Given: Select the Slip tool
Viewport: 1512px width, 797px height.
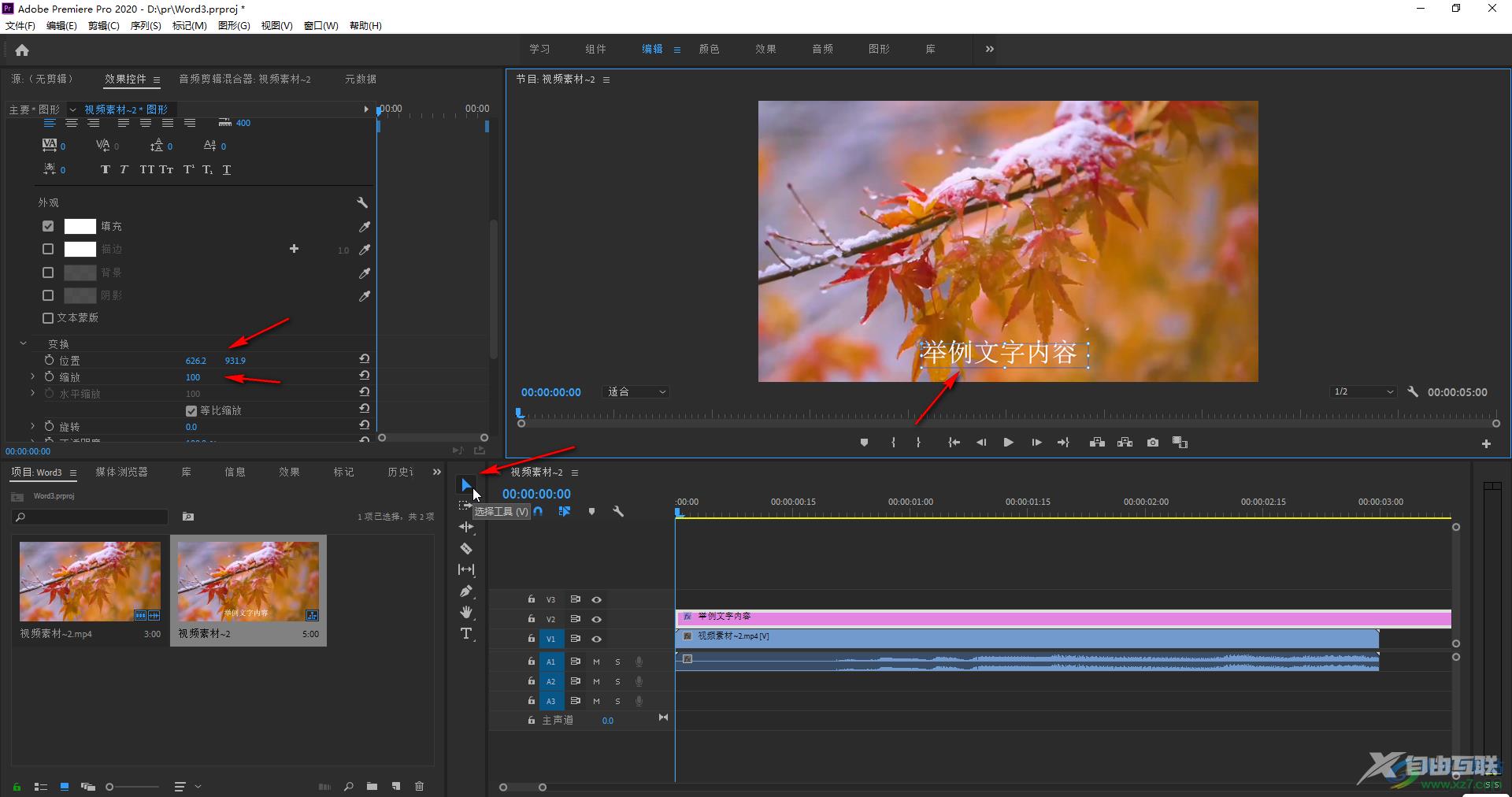Looking at the screenshot, I should [x=466, y=569].
